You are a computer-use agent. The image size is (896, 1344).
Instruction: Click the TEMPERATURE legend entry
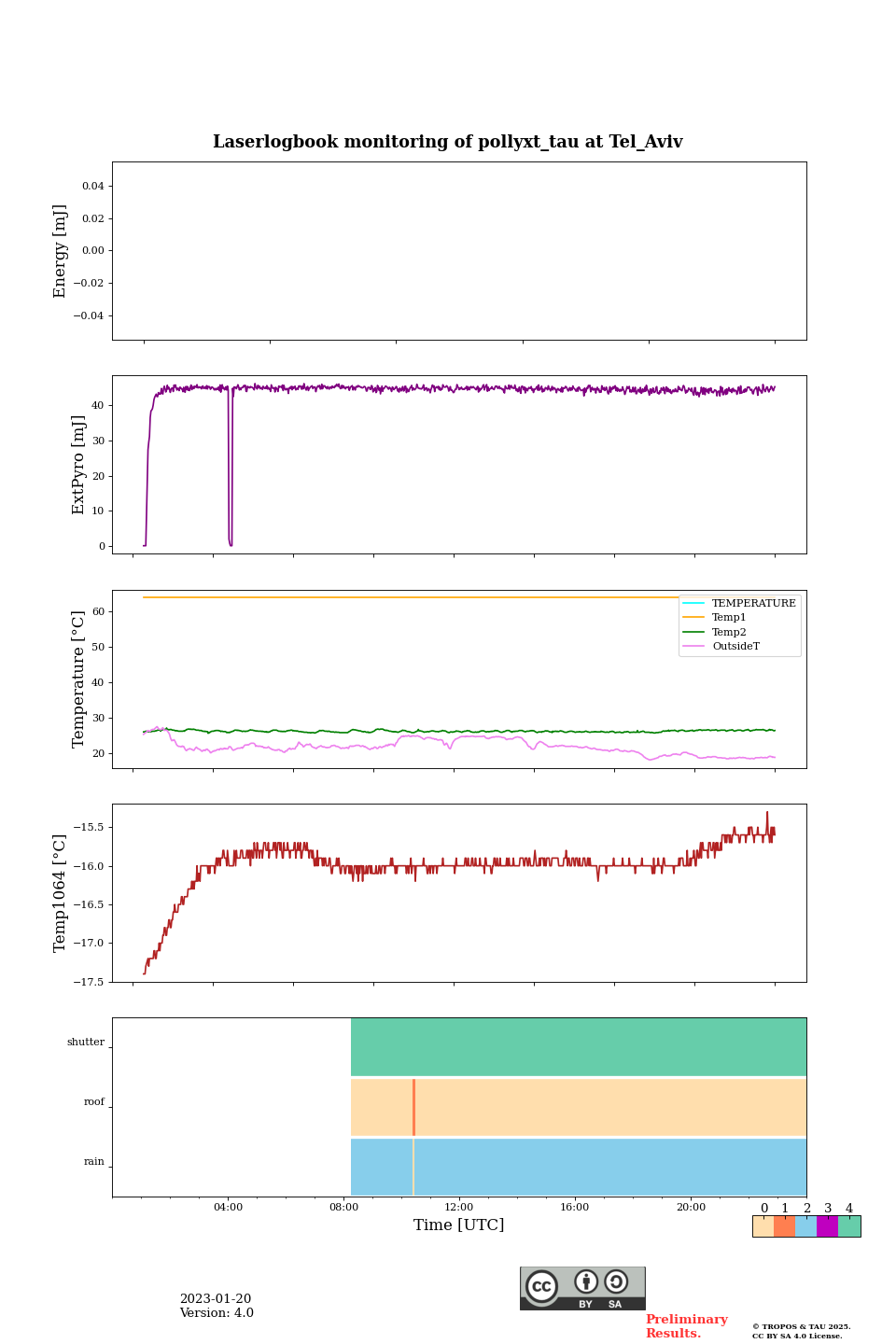[740, 603]
